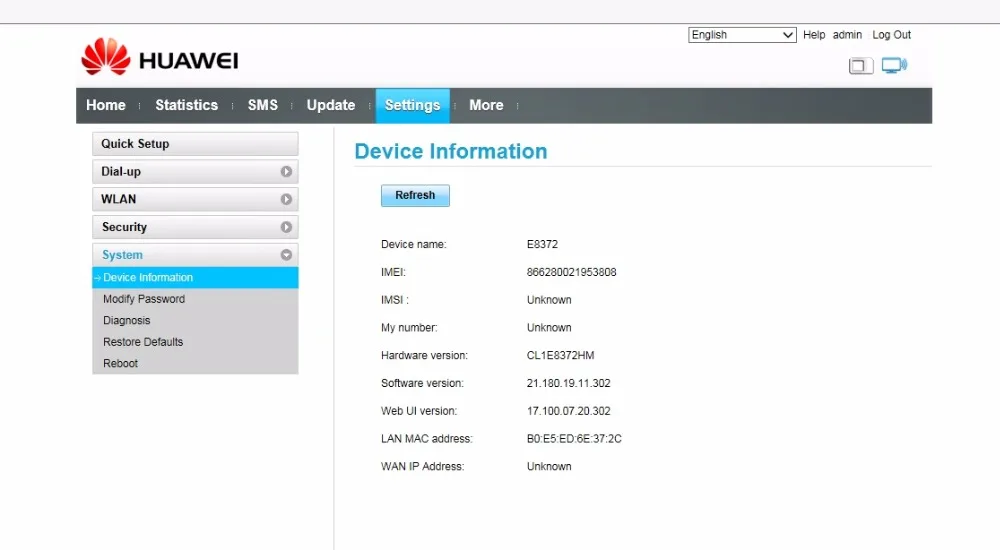Click the Device name label
The image size is (1000, 550).
point(414,244)
